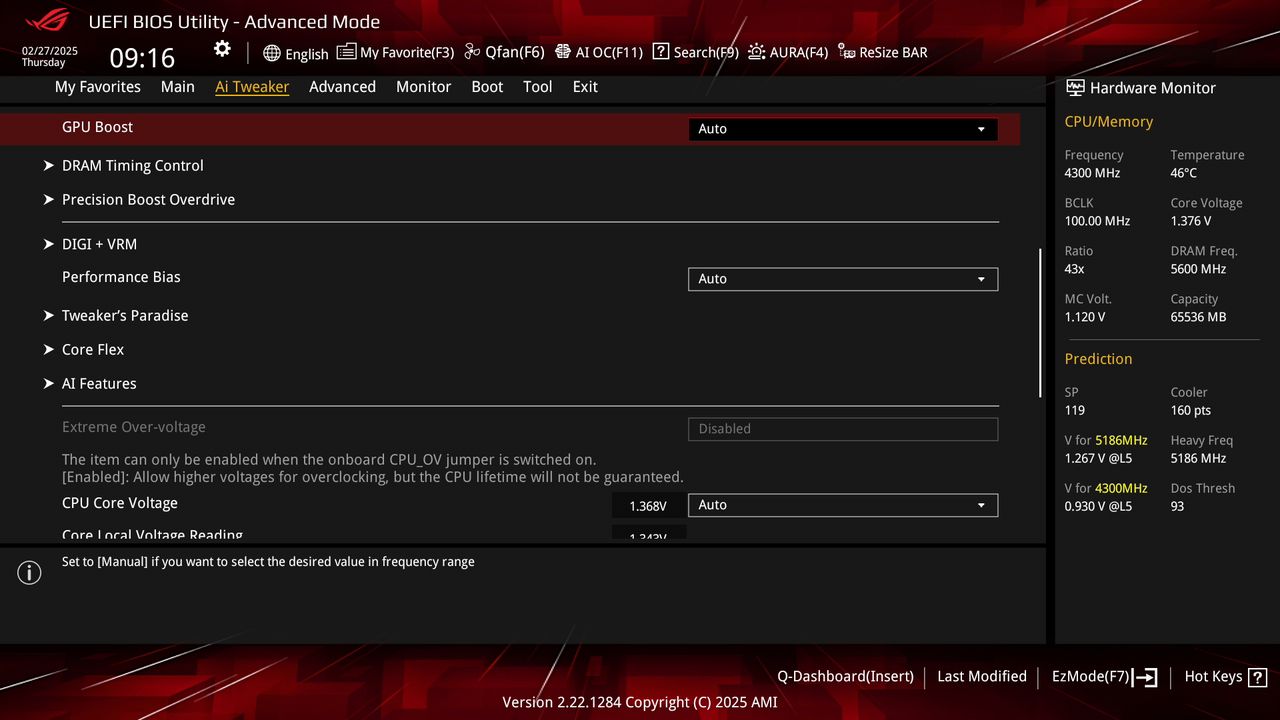Screen dimensions: 1280x720
Task: Click the 5186MHz highlighted frequency text
Action: pyautogui.click(x=1121, y=440)
